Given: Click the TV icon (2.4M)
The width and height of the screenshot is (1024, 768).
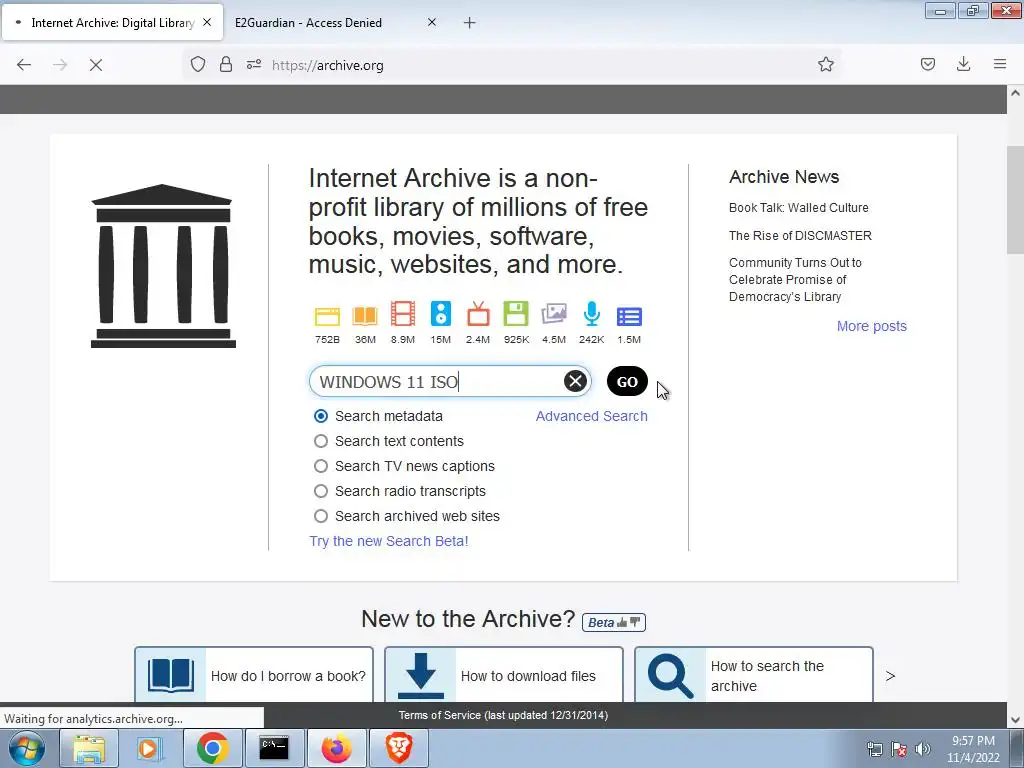Looking at the screenshot, I should [478, 314].
